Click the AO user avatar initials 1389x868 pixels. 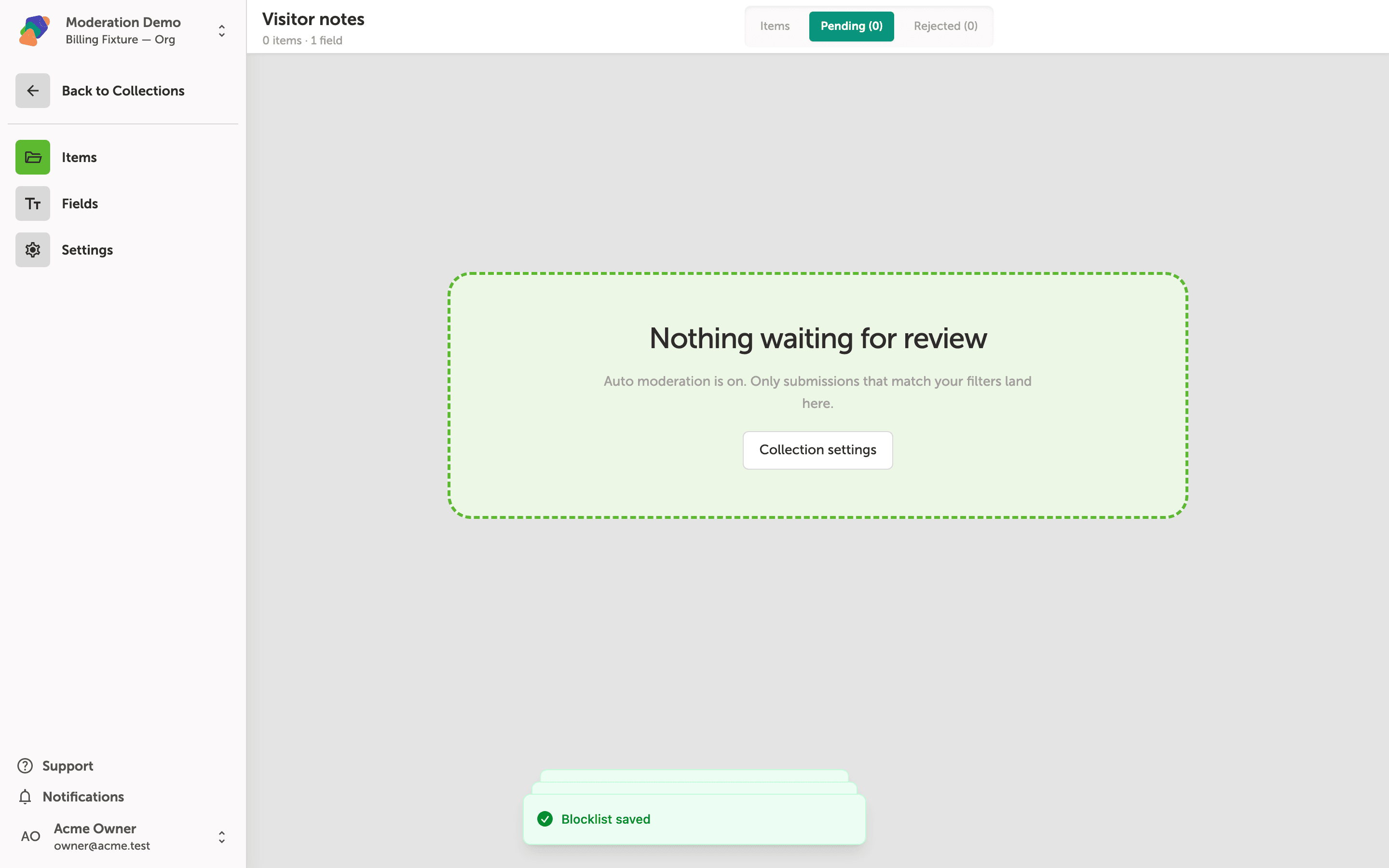coord(30,837)
